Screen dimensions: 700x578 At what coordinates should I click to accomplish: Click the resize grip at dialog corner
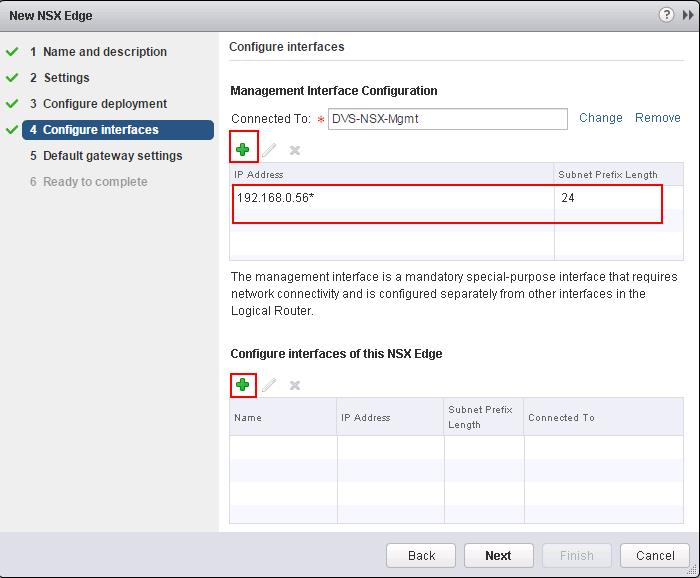[692, 570]
